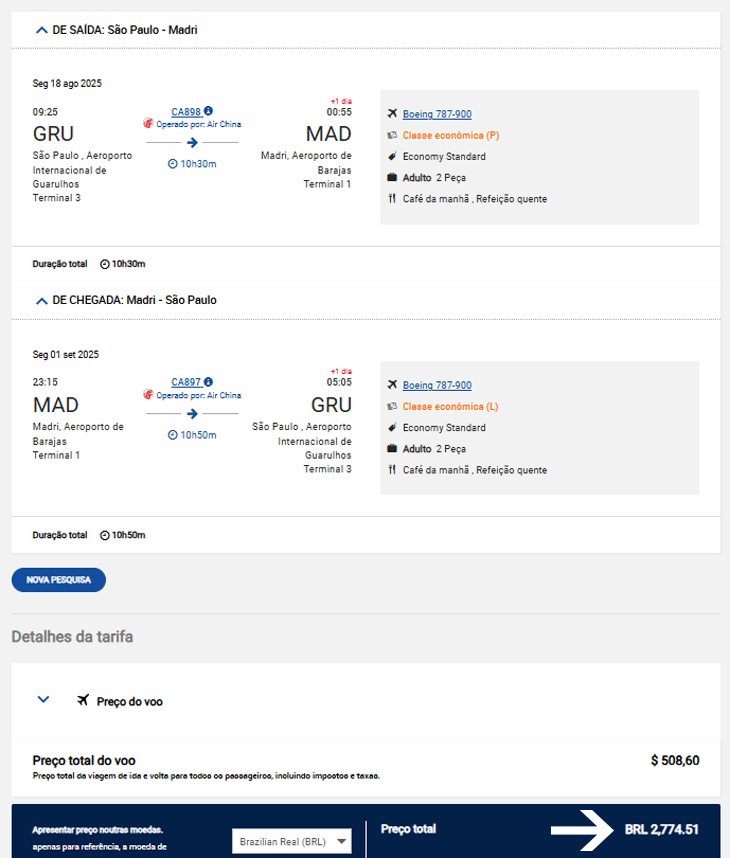730x858 pixels.
Task: Click meal icon in return flight details
Action: [392, 469]
